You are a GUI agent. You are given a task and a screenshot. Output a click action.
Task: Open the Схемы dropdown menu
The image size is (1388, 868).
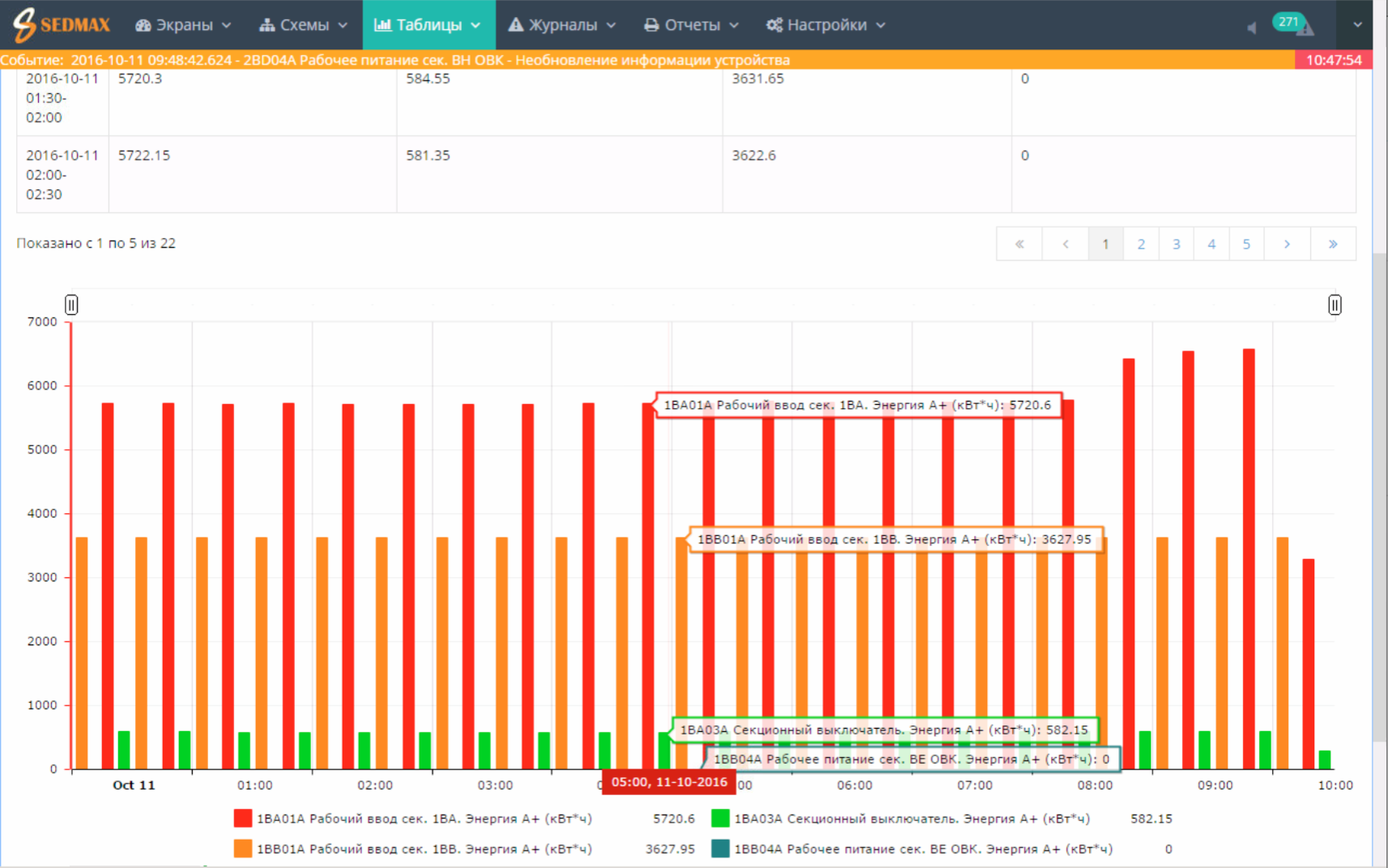click(303, 25)
